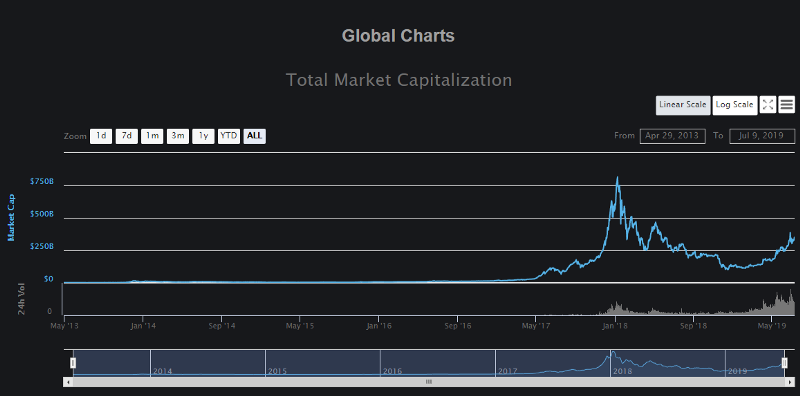Click the To date field

point(762,136)
